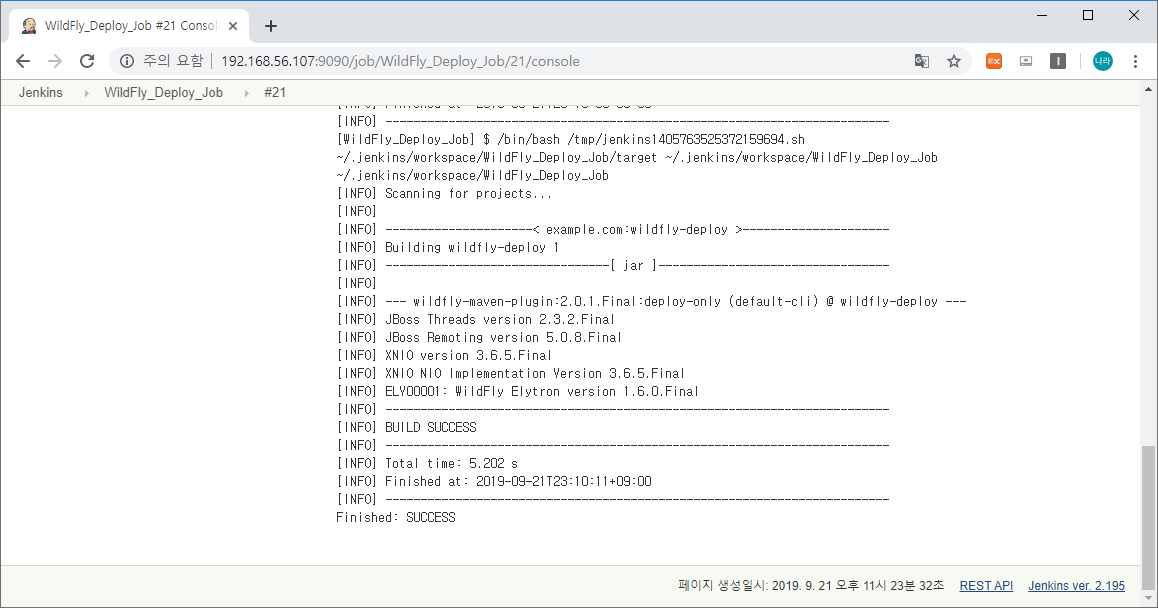Click the 'JBoss Threads version 2.3.2.Final' line
The image size is (1158, 608).
(476, 320)
